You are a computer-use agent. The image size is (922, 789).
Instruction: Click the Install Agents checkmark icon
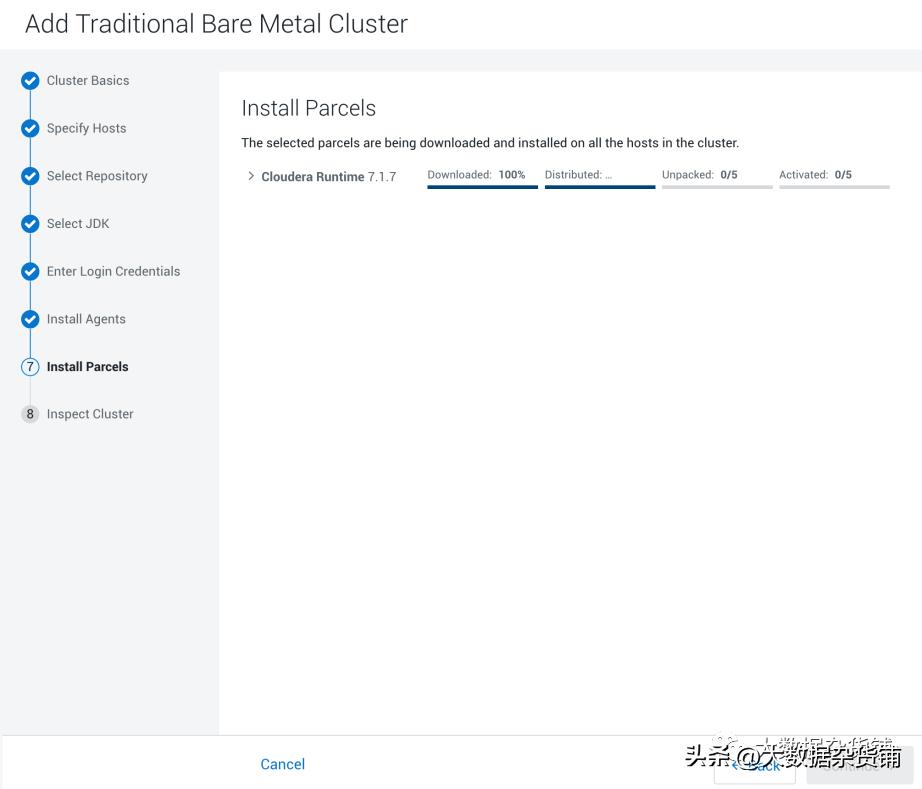click(x=30, y=320)
